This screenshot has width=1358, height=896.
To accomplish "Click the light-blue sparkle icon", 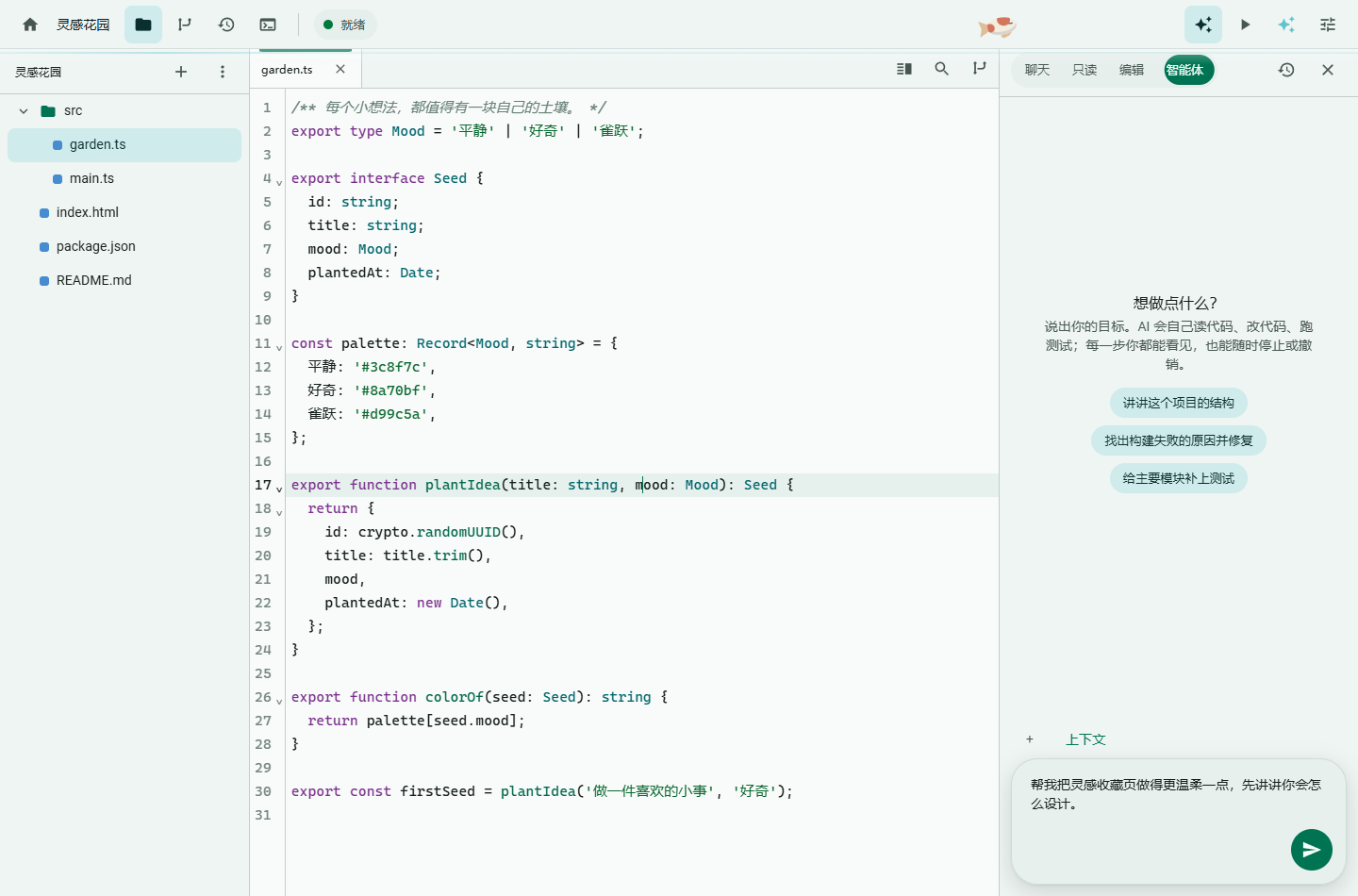I will (1286, 25).
